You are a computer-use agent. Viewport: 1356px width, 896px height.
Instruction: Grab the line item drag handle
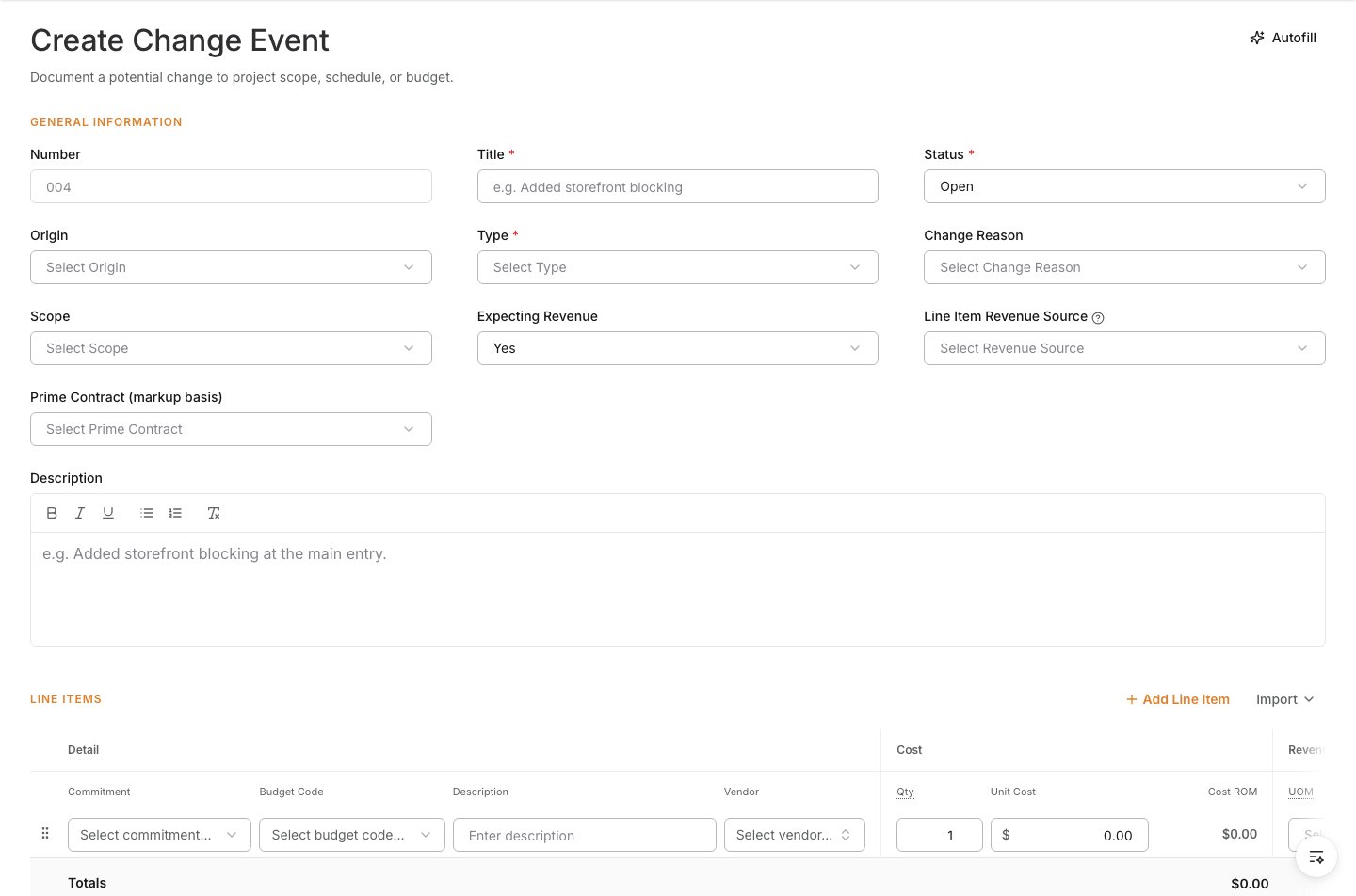[x=45, y=833]
